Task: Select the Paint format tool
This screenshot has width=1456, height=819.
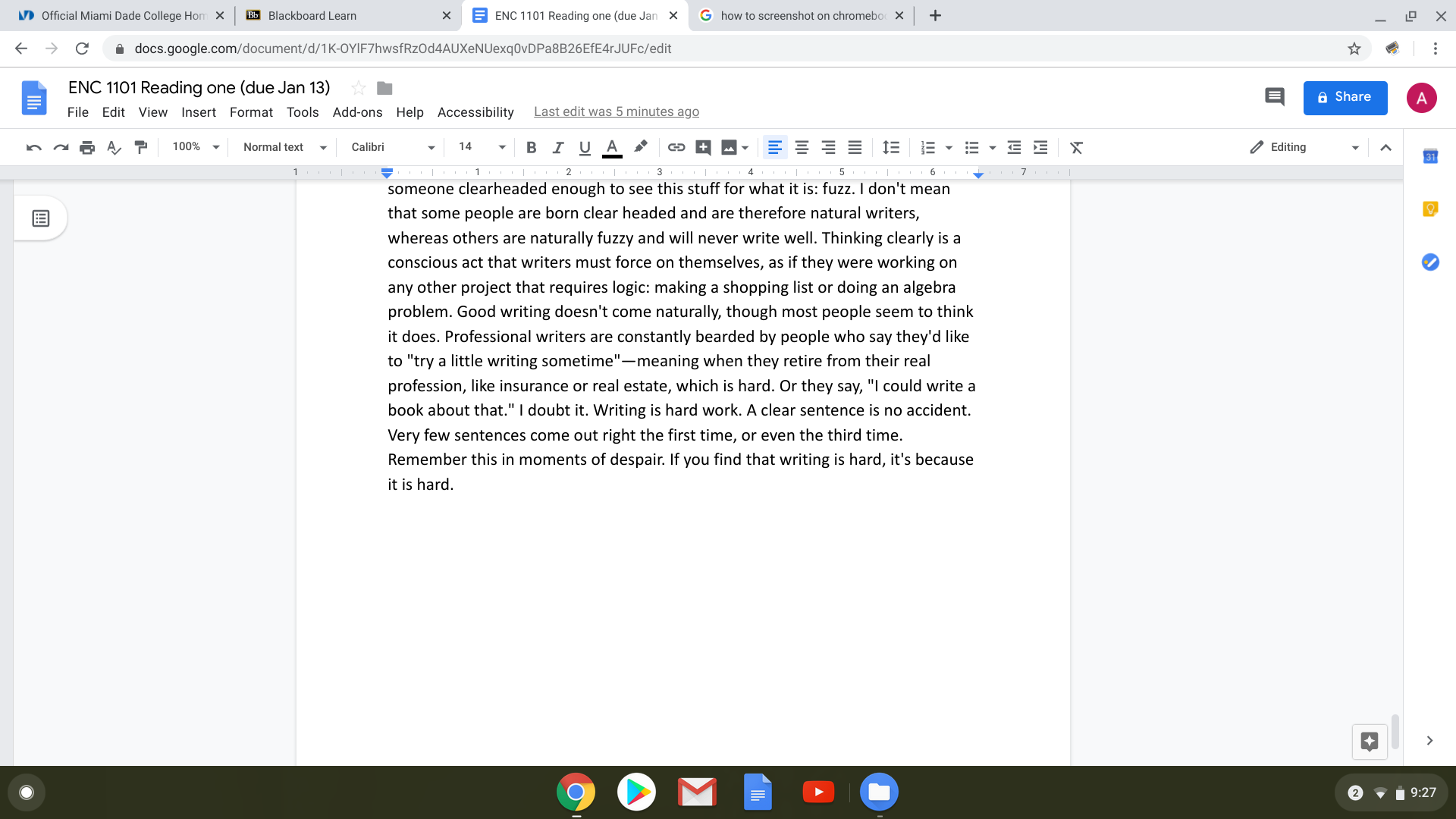Action: click(140, 147)
